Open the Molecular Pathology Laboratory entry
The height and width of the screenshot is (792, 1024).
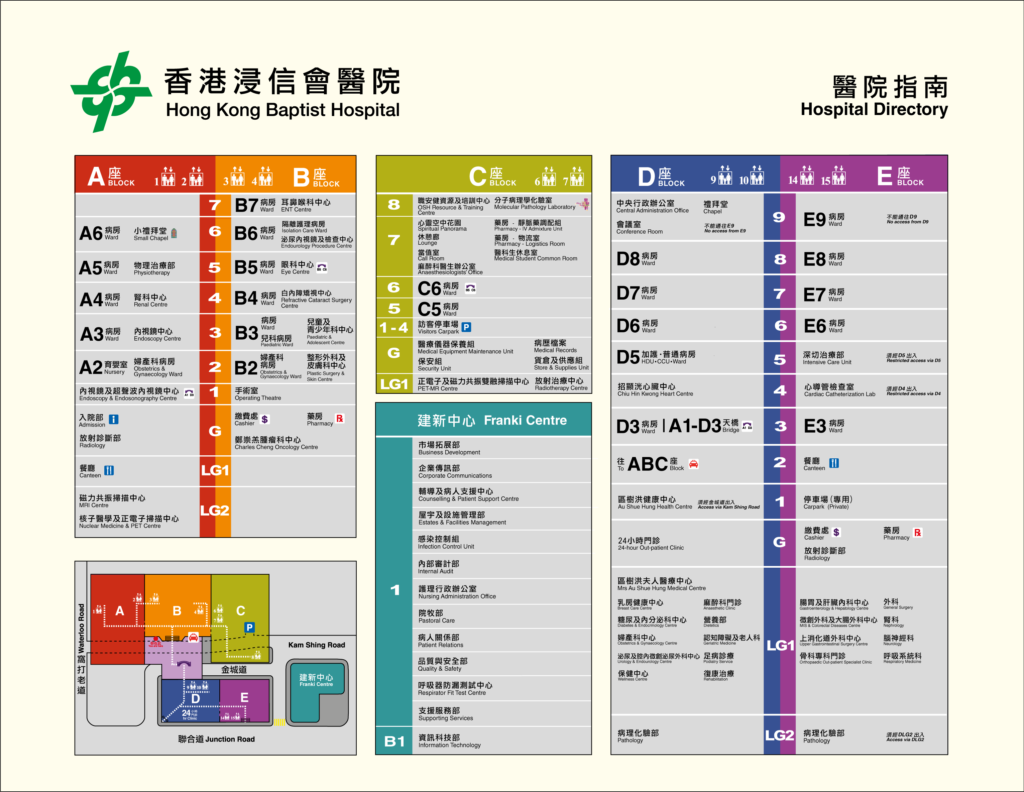[535, 205]
